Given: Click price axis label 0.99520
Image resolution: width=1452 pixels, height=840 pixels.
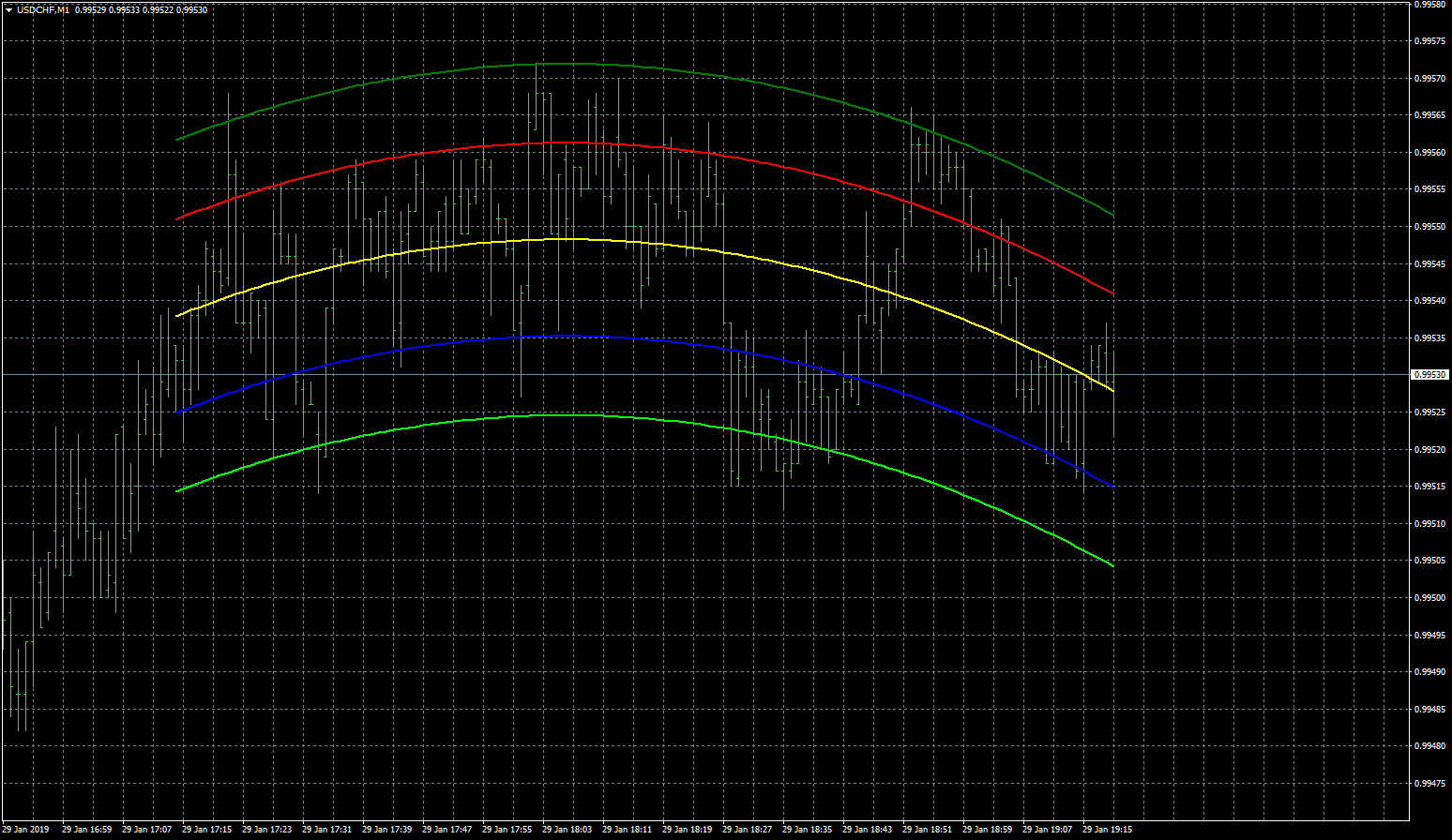Looking at the screenshot, I should (1429, 450).
